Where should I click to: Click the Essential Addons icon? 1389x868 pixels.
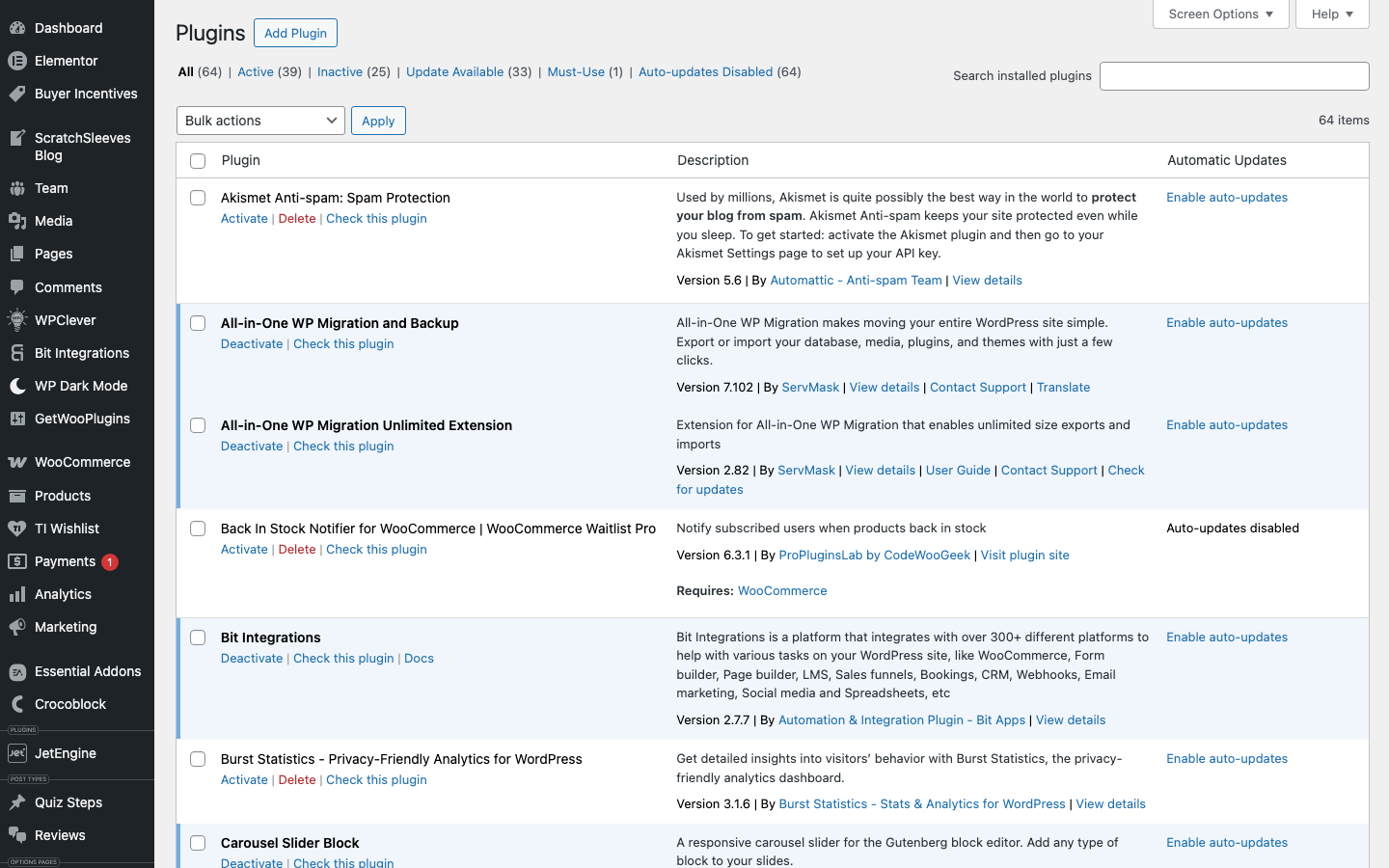click(x=17, y=671)
